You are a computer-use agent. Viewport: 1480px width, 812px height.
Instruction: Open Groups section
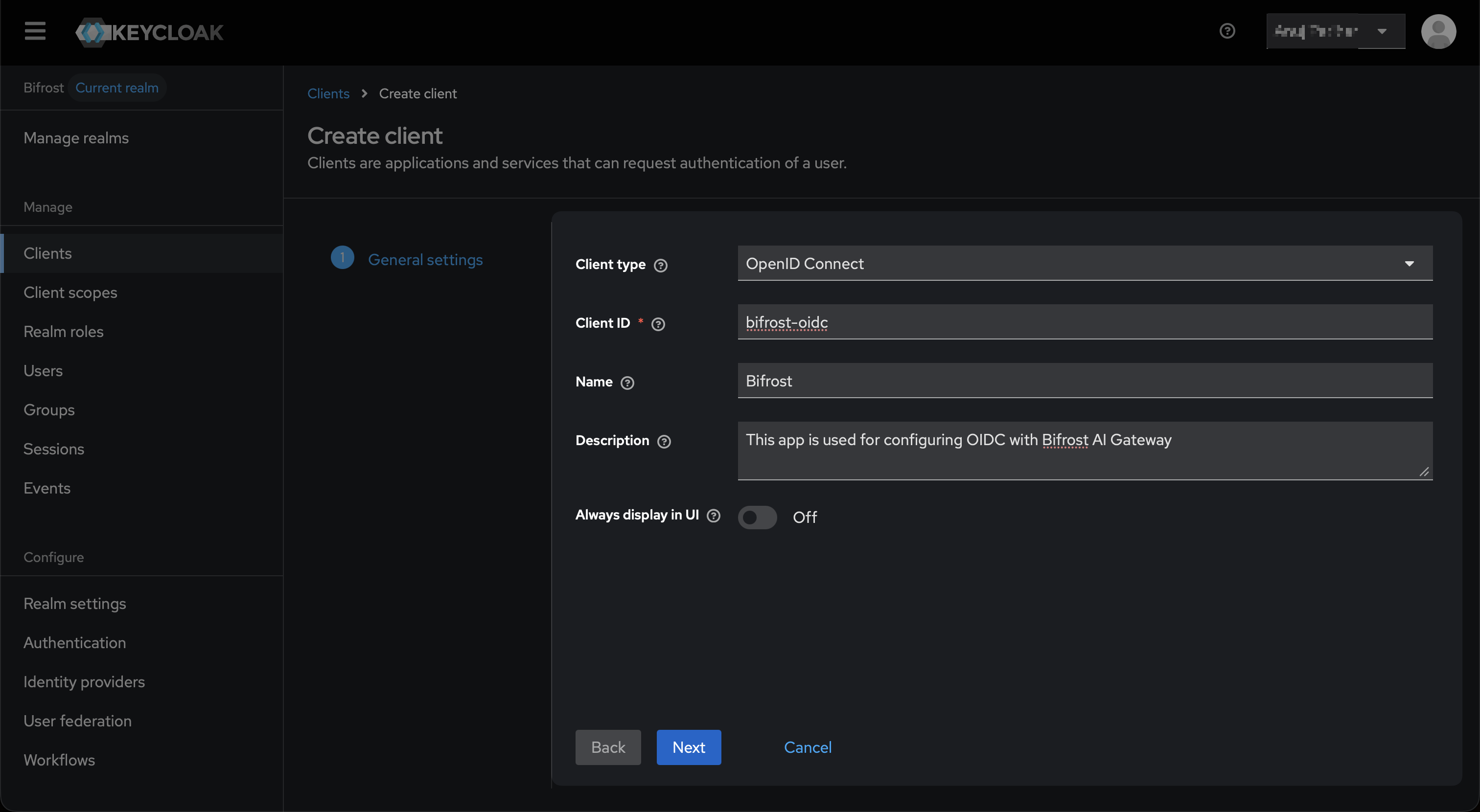141,409
